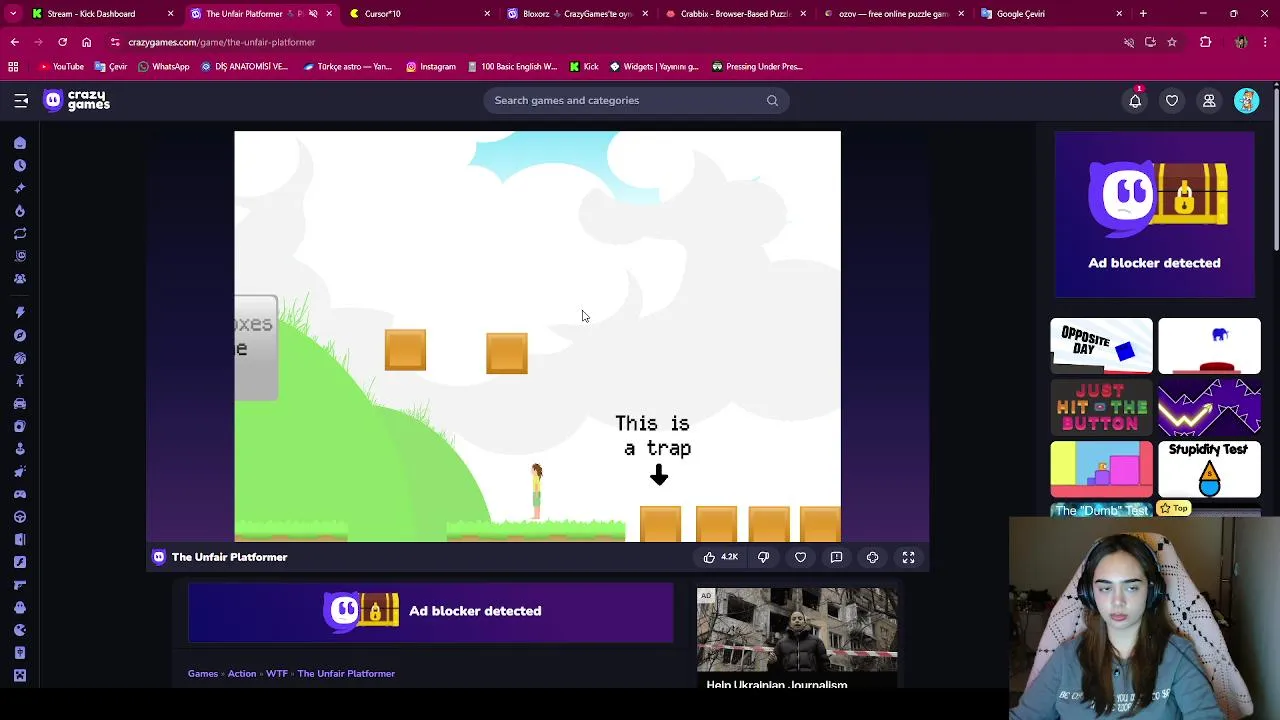Image resolution: width=1280 pixels, height=720 pixels.
Task: Open Opposite Day game thumbnail
Action: tap(1101, 346)
